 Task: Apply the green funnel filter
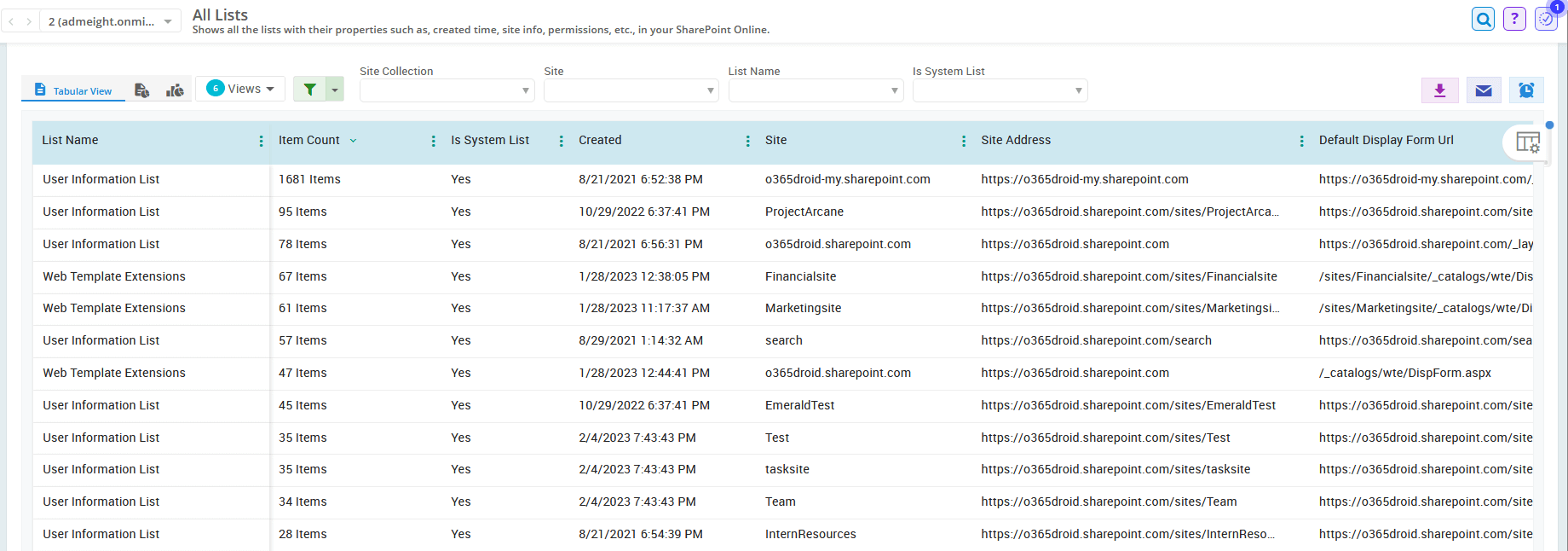click(310, 89)
